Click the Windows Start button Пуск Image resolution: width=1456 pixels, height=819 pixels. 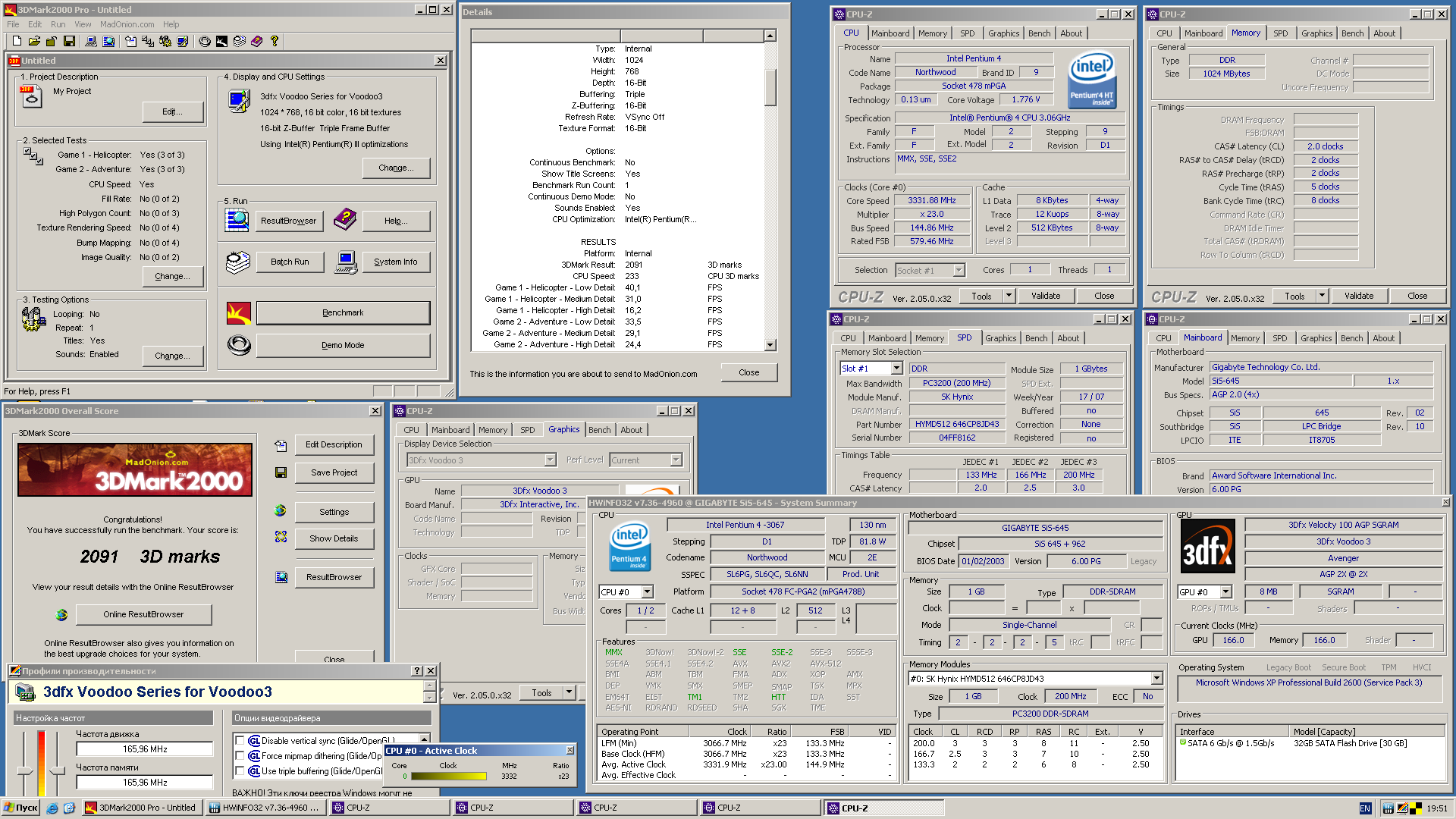click(x=20, y=808)
